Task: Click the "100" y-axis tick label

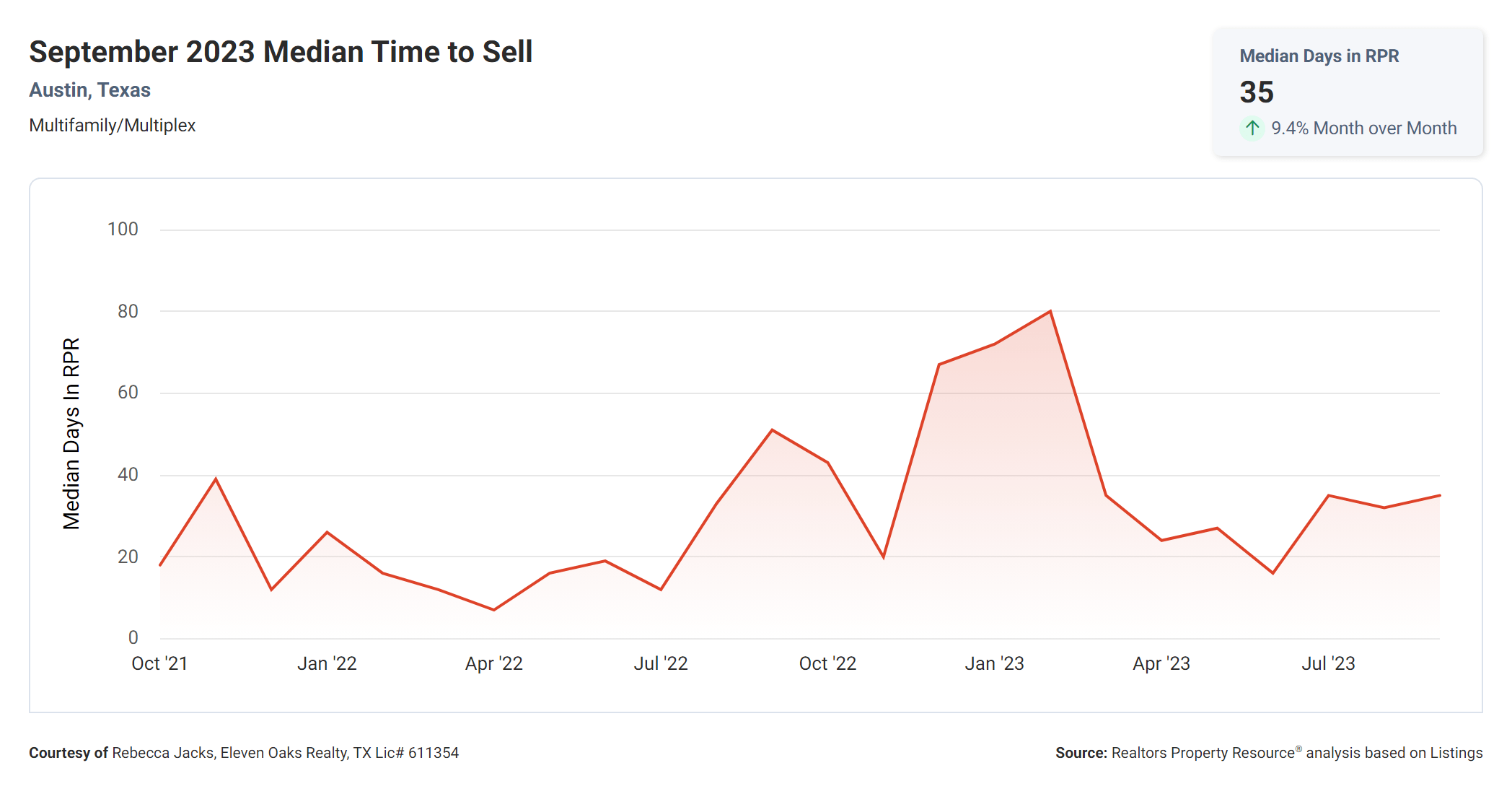Action: pos(123,230)
